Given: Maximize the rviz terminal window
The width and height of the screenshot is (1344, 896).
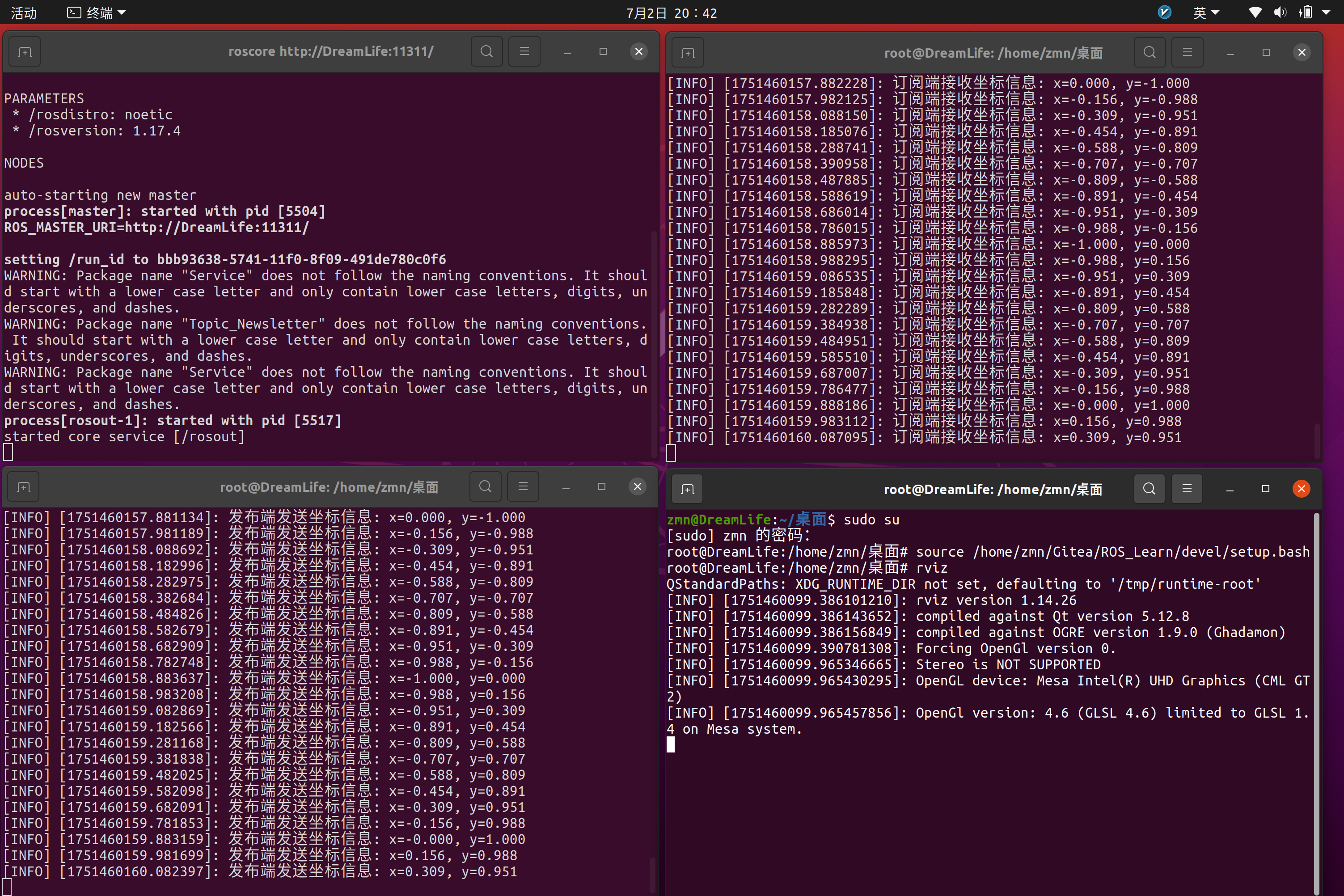Looking at the screenshot, I should (1266, 489).
